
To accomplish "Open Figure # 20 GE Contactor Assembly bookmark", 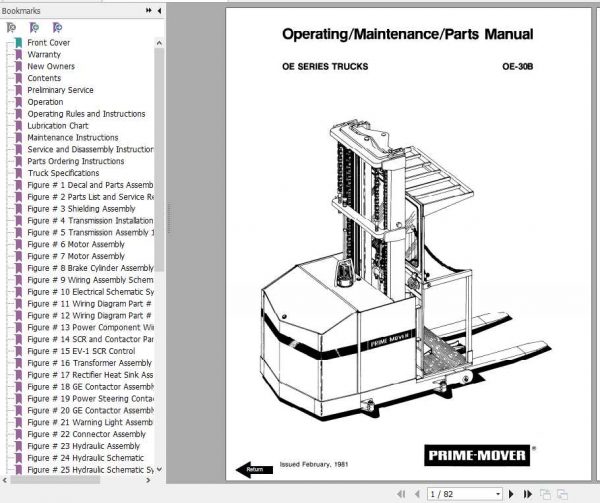I will (x=90, y=410).
